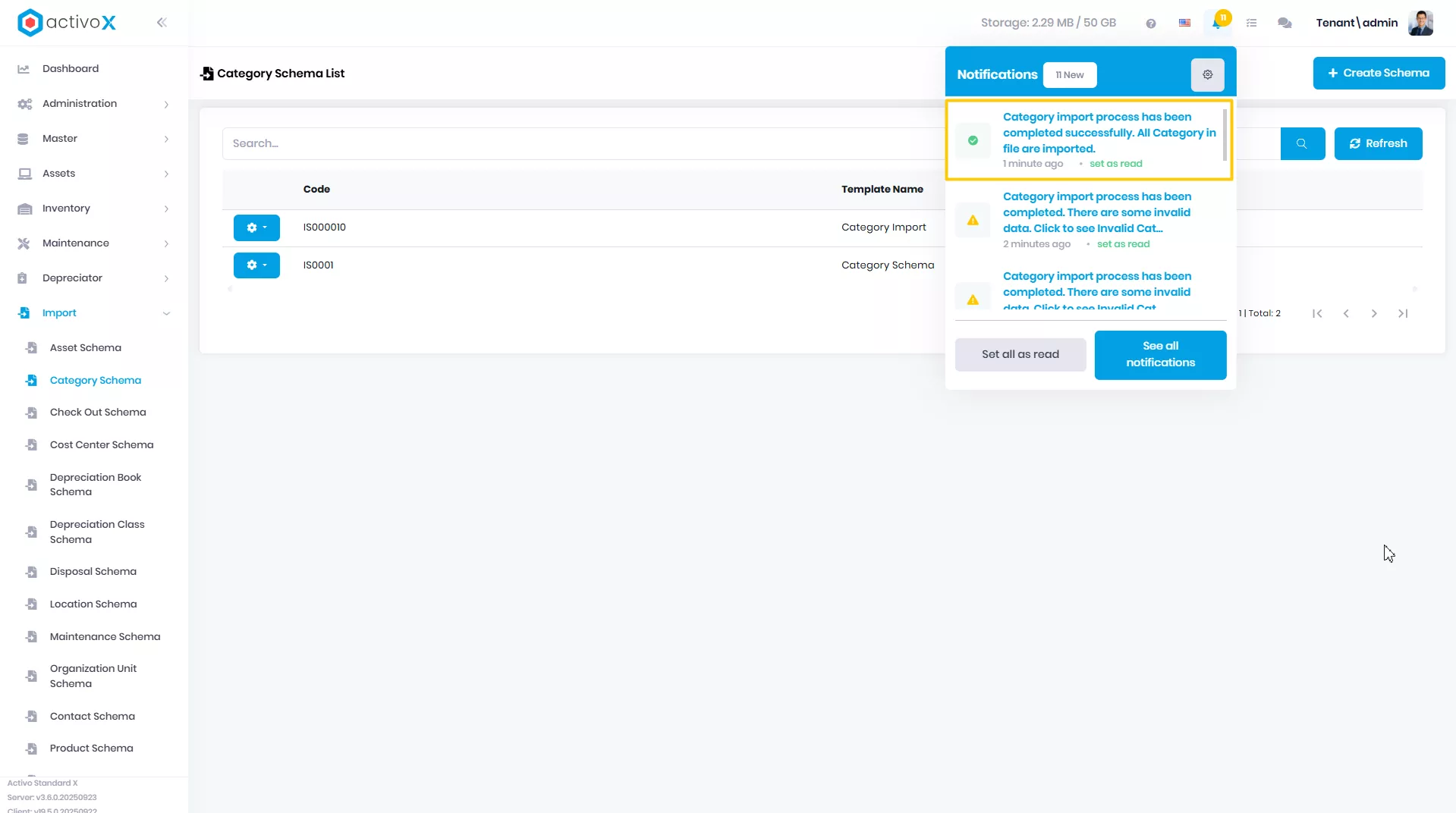Click the Depreciator icon in sidebar
Viewport: 1456px width, 813px height.
23,278
